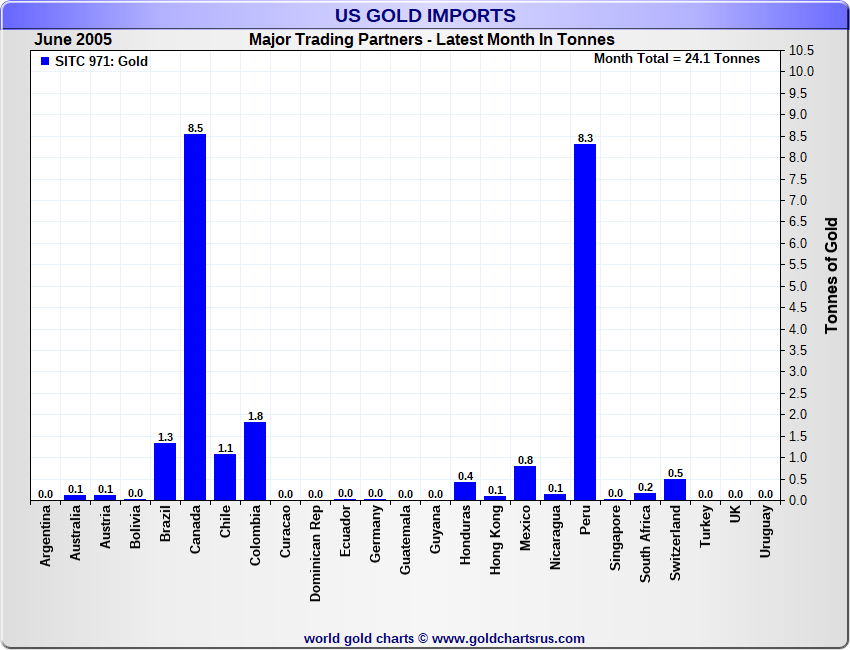Click the 'Nicaragua' axis label
Screen dimensions: 850x650
point(555,537)
